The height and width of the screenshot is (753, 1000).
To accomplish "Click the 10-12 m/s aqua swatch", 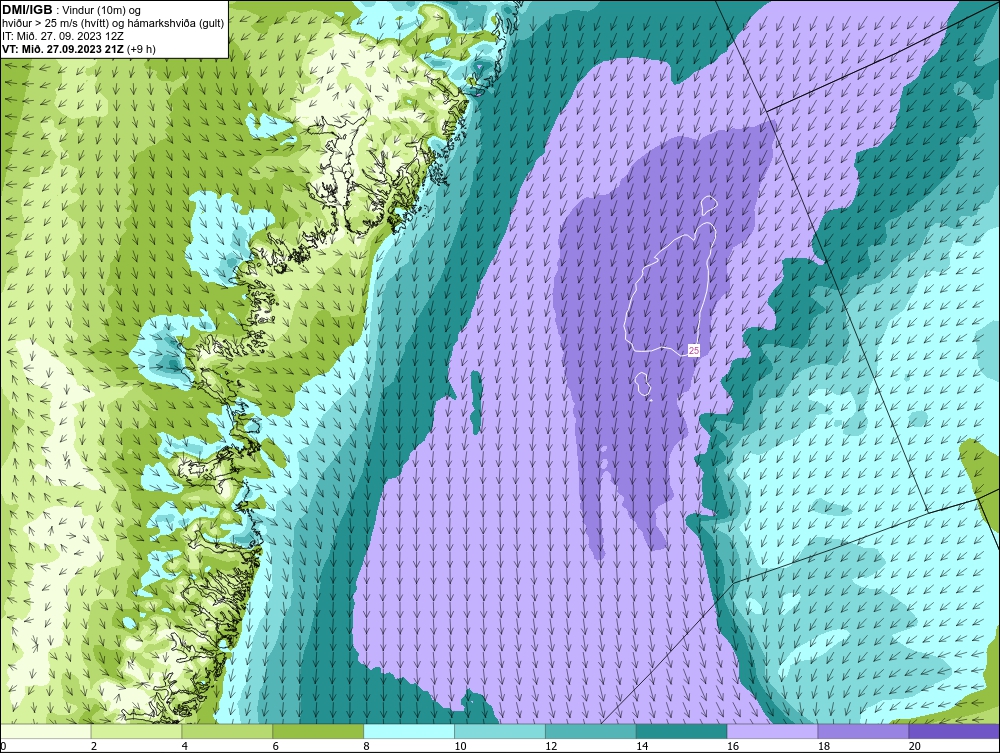I will tap(500, 731).
